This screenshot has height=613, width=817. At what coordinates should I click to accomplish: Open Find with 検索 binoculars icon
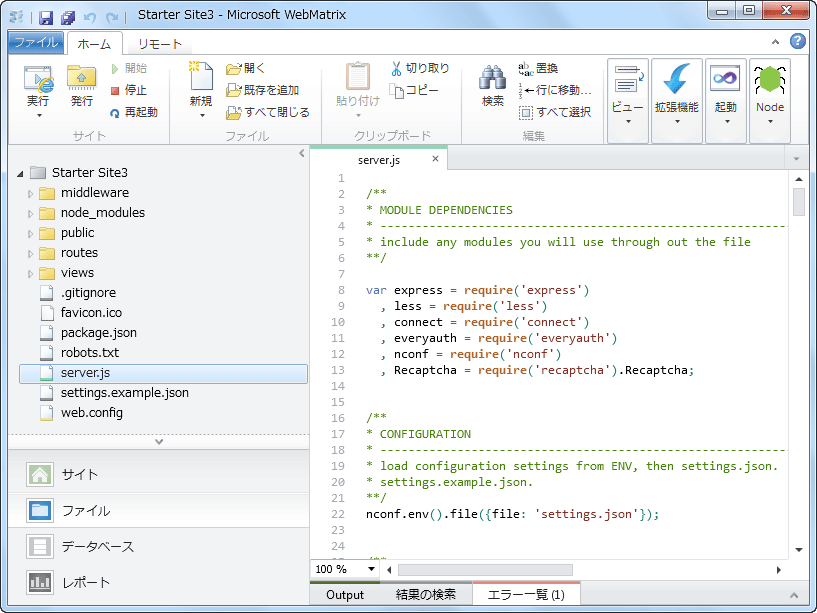pyautogui.click(x=492, y=78)
